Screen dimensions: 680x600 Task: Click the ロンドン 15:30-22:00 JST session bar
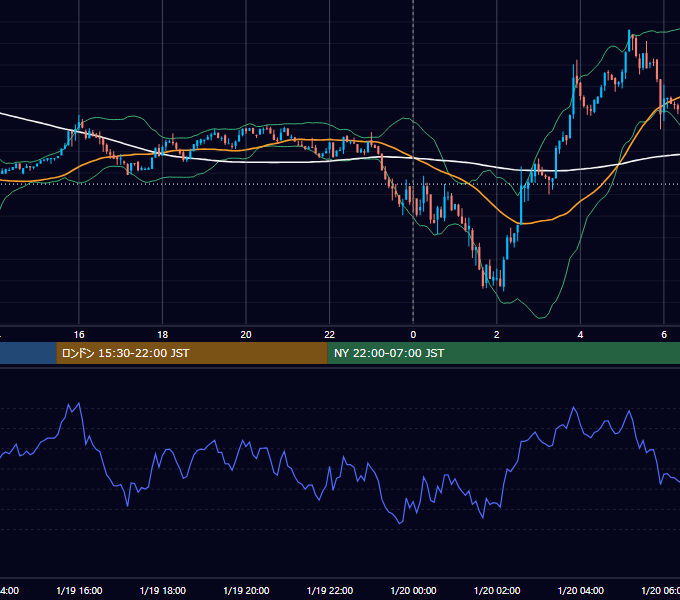tap(192, 353)
